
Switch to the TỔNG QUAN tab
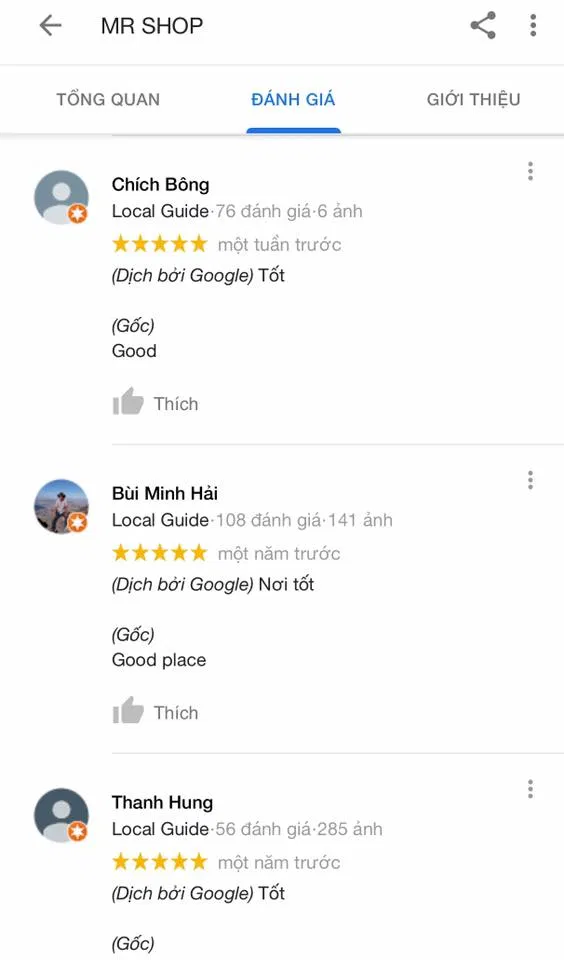pos(108,99)
